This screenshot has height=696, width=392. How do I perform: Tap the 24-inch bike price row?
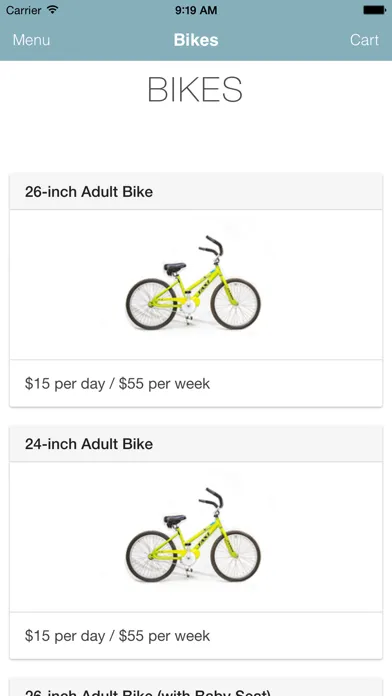196,636
